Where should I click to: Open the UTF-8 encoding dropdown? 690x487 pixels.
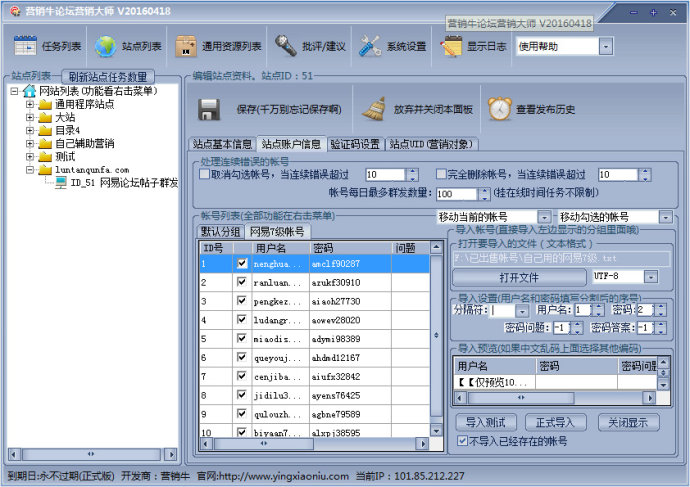660,276
